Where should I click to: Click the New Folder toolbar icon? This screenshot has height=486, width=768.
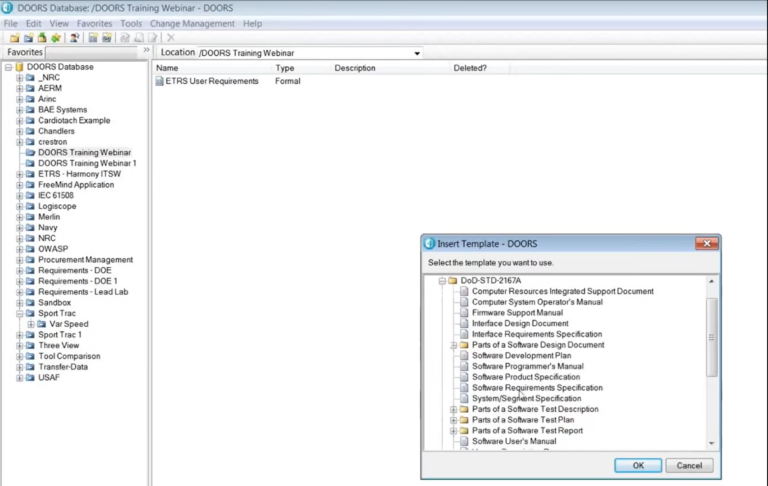(15, 38)
